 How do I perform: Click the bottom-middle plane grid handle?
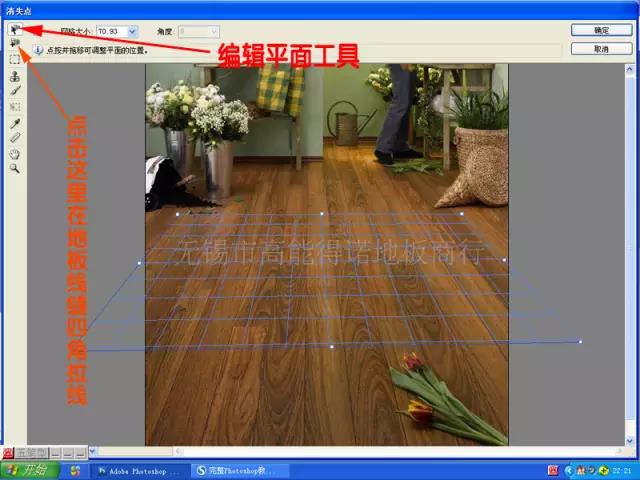point(332,347)
